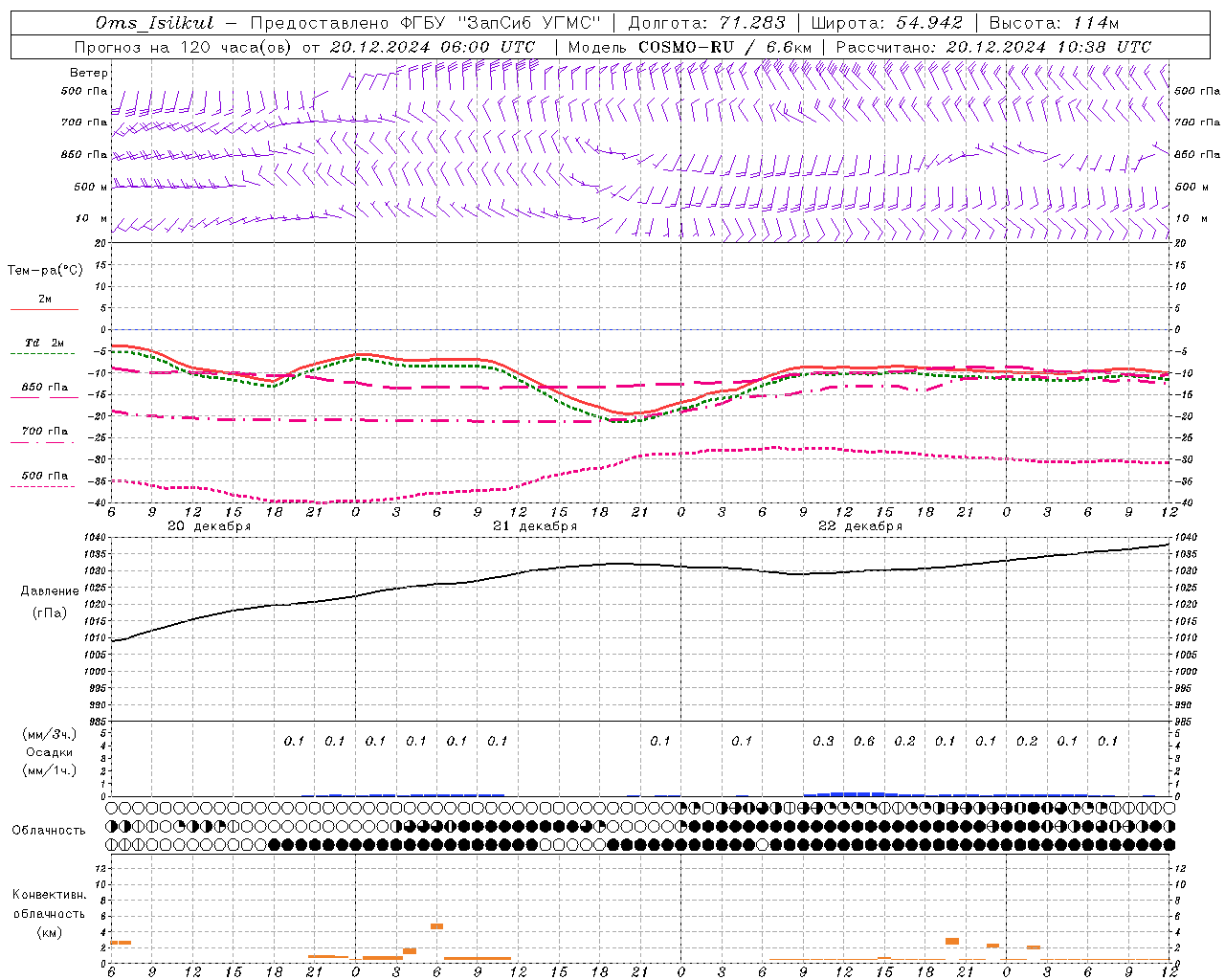Select the elevation text Высота: 114м
This screenshot has width=1225, height=980.
pos(1053,23)
